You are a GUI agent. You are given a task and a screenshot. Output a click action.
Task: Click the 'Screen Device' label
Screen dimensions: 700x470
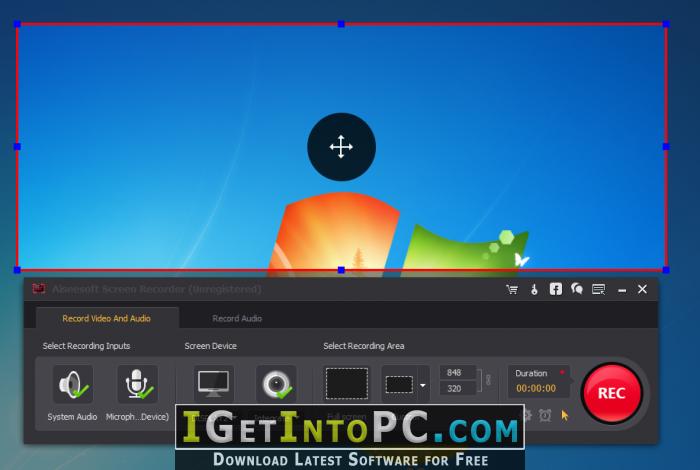(x=211, y=346)
